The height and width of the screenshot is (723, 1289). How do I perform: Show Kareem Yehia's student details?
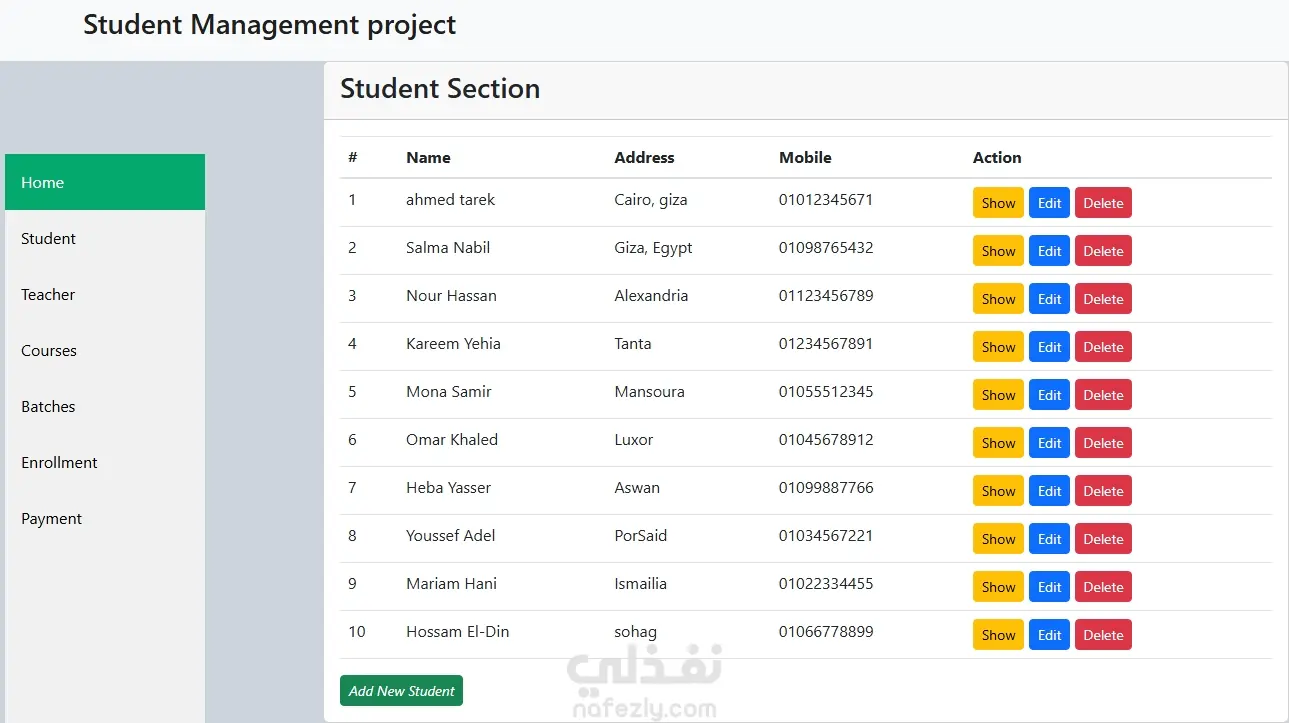[x=998, y=347]
